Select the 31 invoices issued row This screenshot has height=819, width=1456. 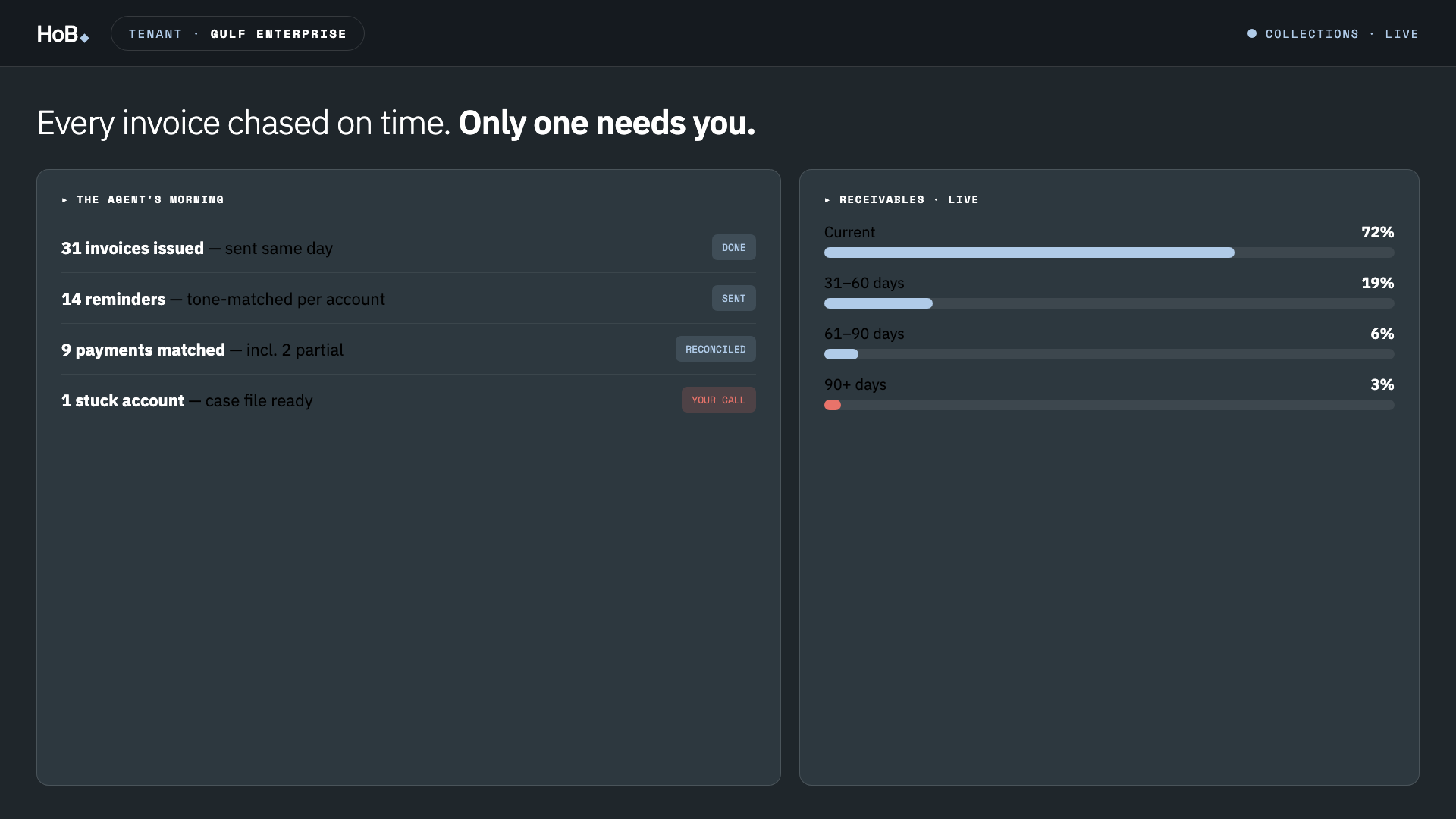(x=408, y=248)
